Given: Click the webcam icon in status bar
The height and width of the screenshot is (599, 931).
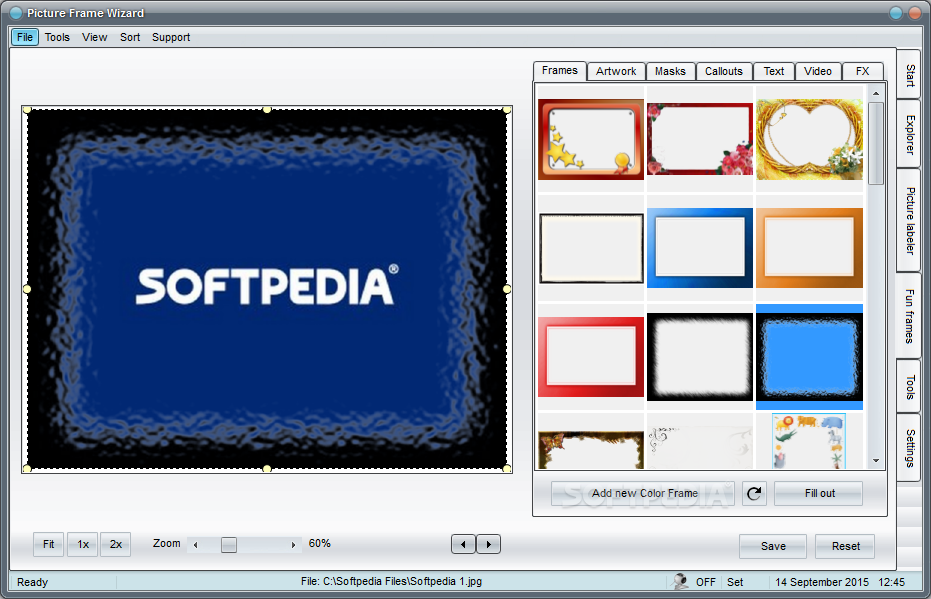Looking at the screenshot, I should (x=680, y=581).
